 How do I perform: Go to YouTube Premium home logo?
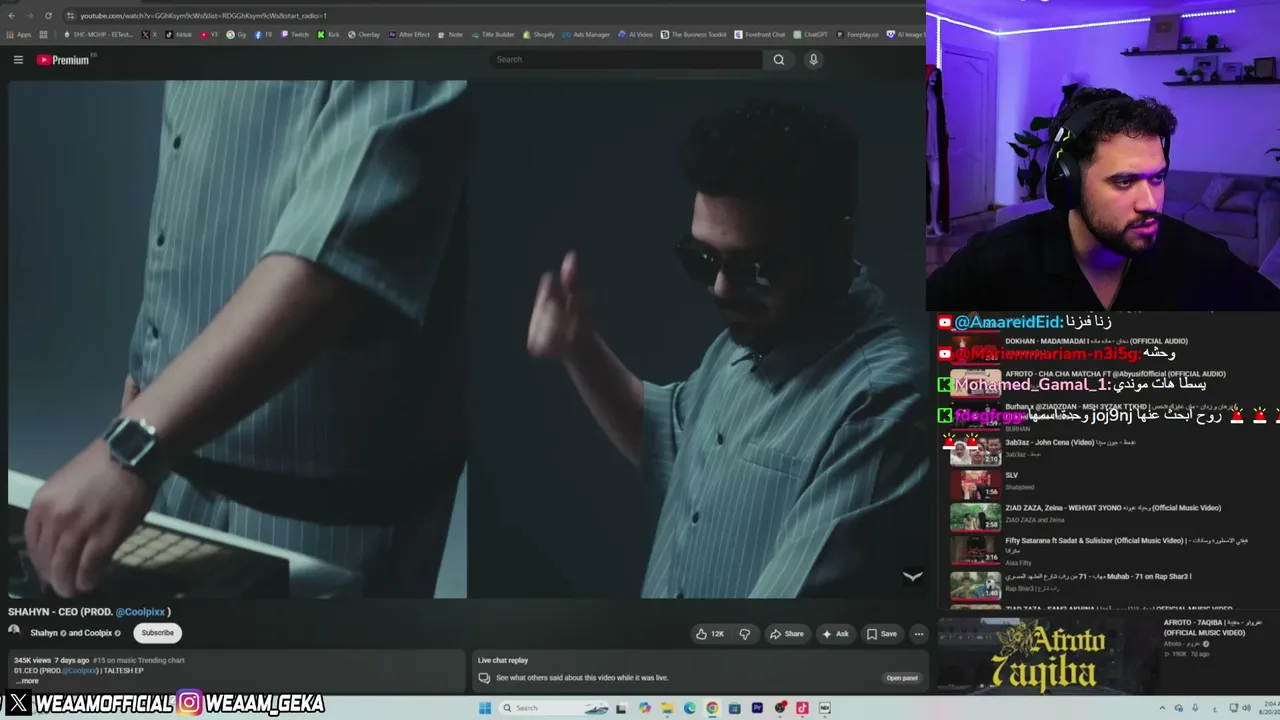(64, 60)
